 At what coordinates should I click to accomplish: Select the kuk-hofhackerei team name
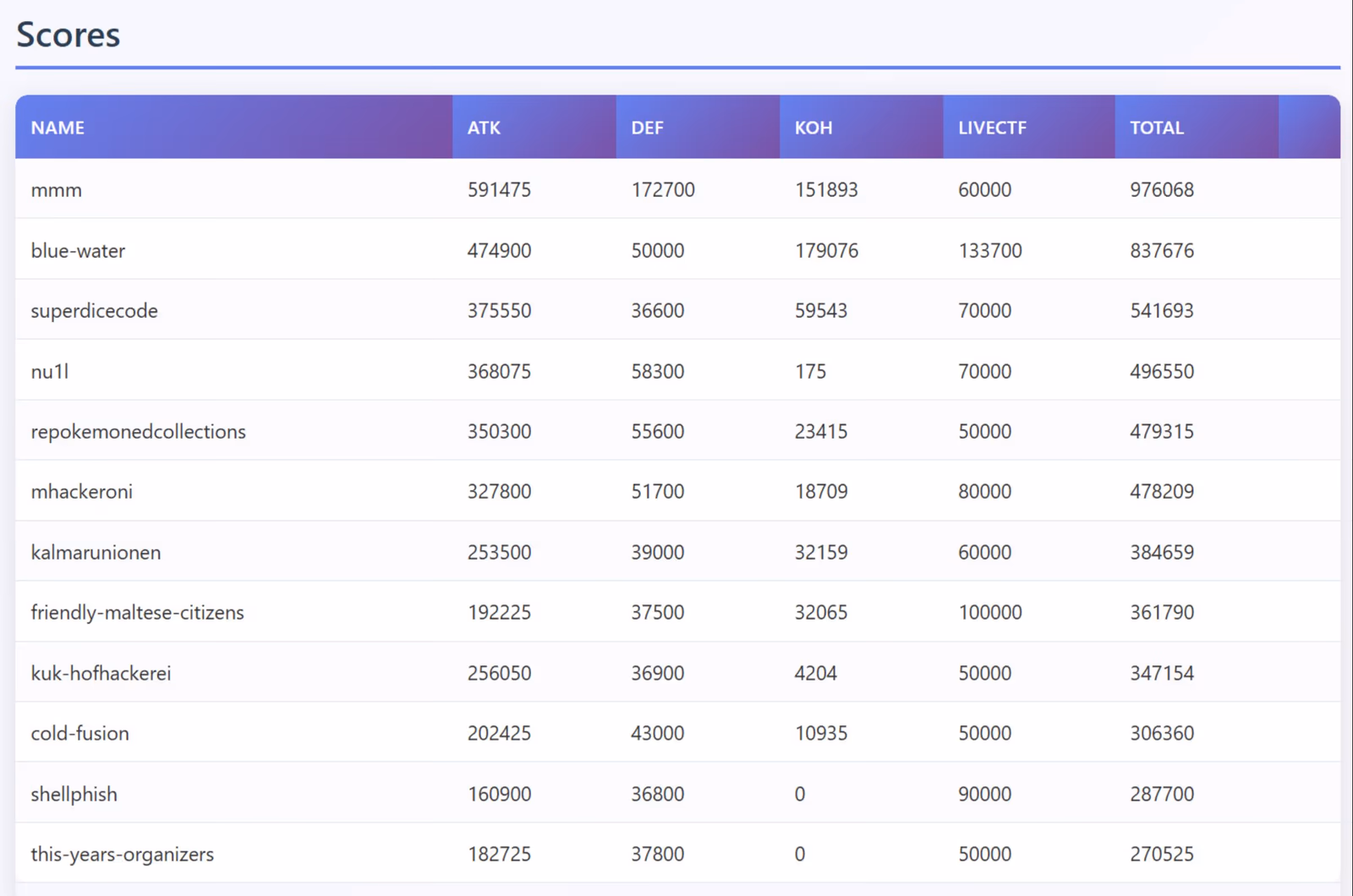tap(101, 674)
